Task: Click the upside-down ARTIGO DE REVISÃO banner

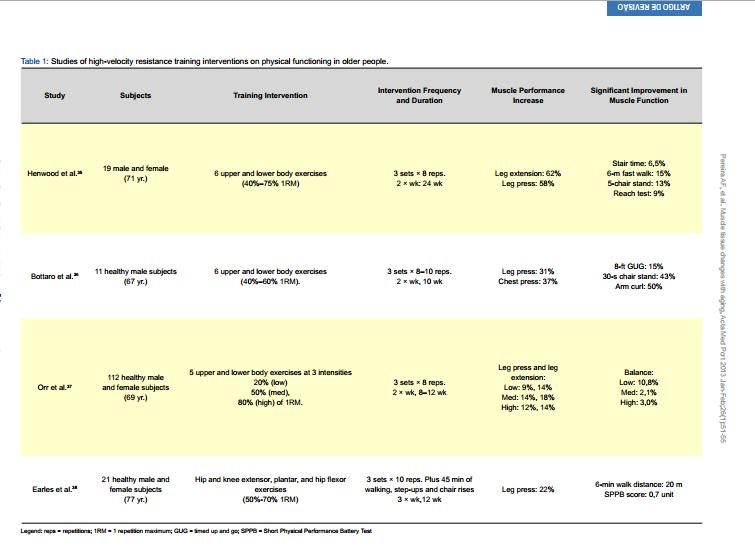Action: (654, 8)
